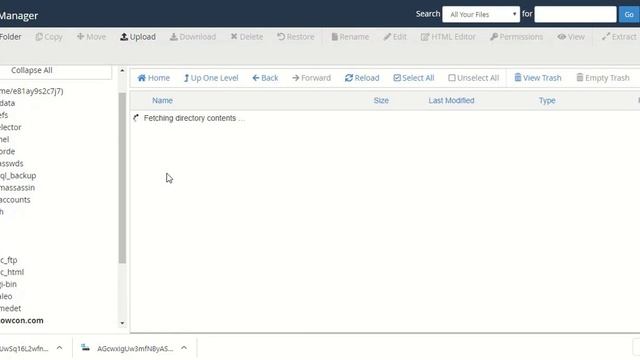
Task: Go to the Home directory
Action: tap(153, 78)
